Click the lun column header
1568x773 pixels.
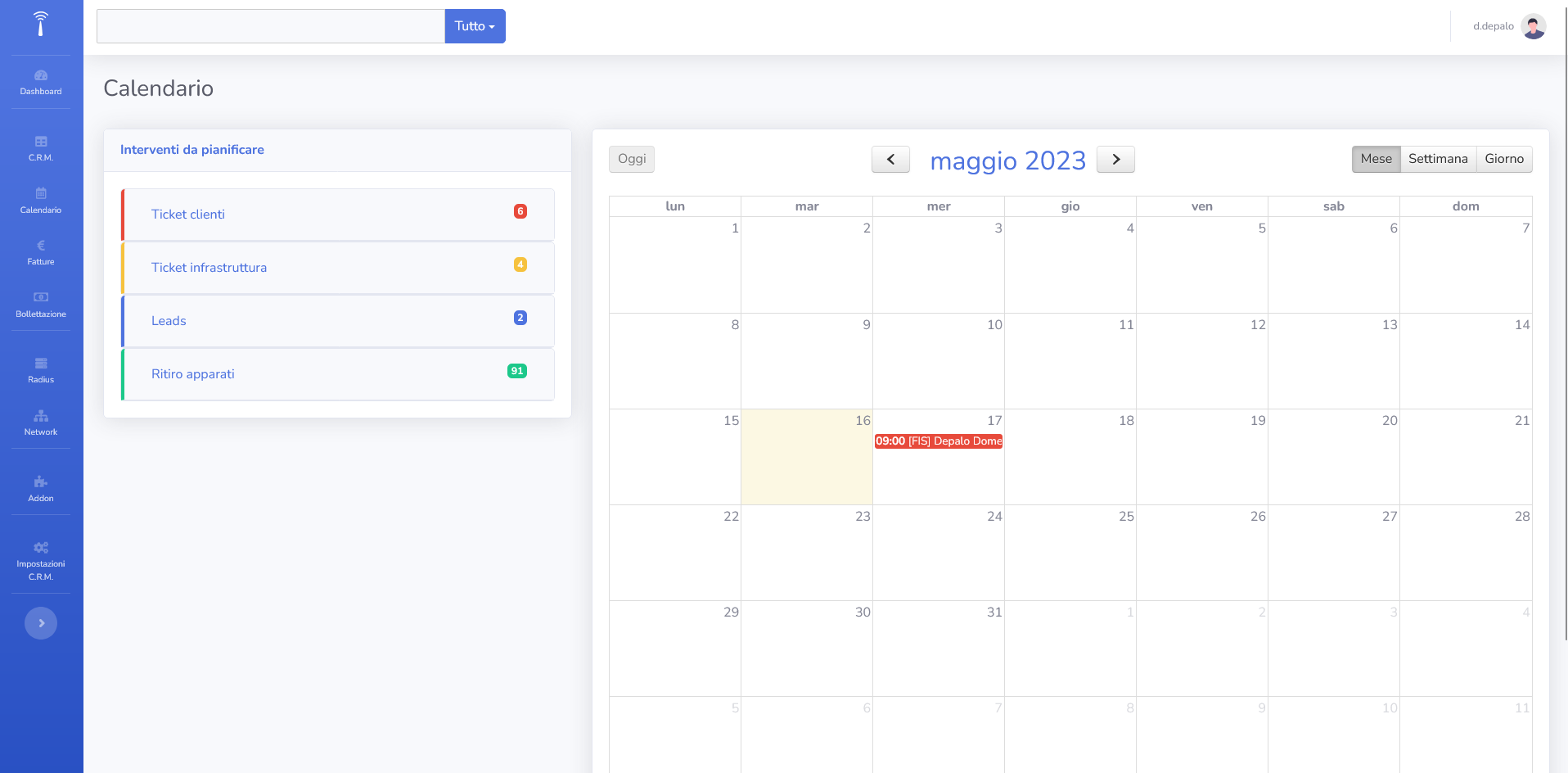click(675, 206)
